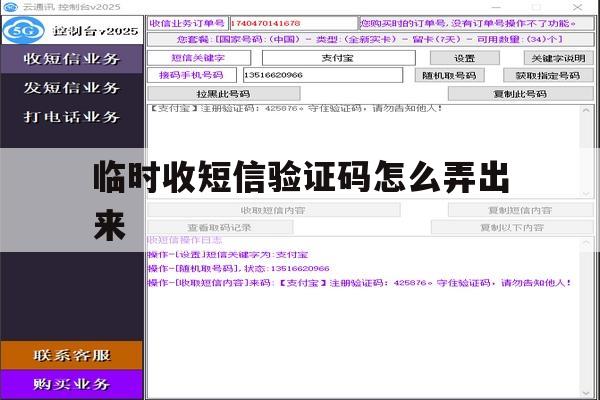The image size is (600, 400).
Task: Click the 您套餐 package info bar
Action: tap(370, 39)
